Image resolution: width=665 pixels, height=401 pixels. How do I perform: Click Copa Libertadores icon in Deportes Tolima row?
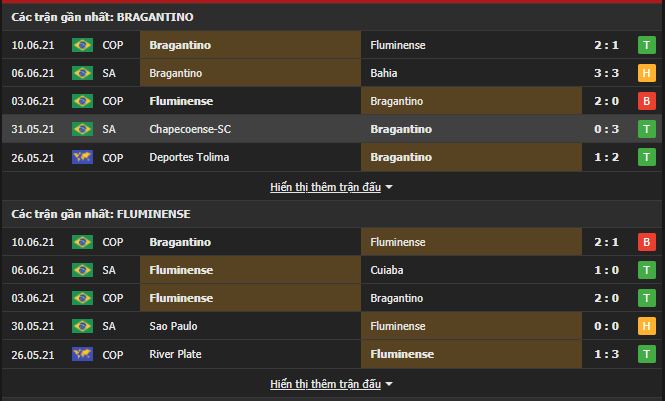82,157
